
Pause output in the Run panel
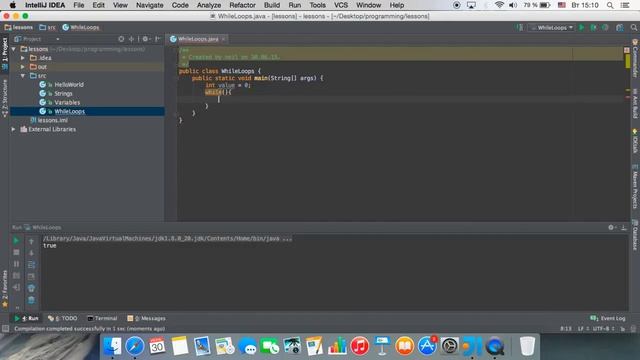coord(16,264)
